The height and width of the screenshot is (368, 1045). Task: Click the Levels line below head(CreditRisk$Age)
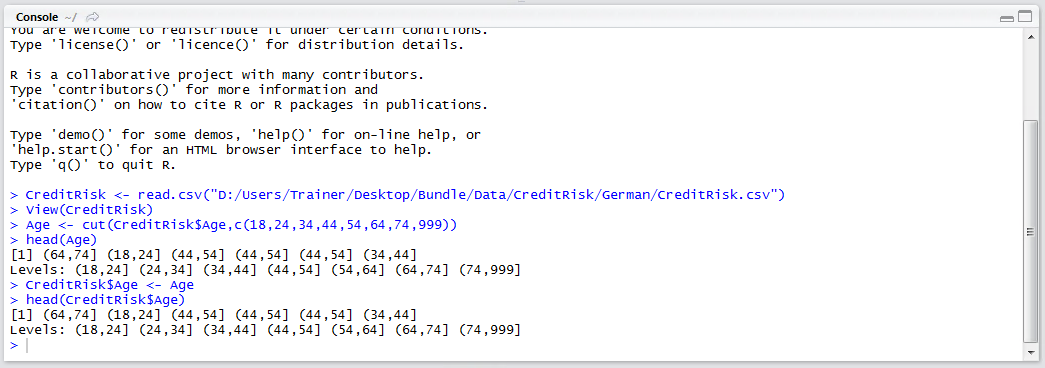point(265,330)
